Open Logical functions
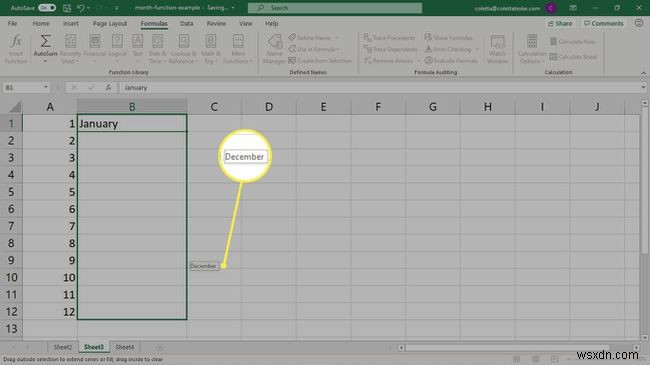 pos(117,49)
